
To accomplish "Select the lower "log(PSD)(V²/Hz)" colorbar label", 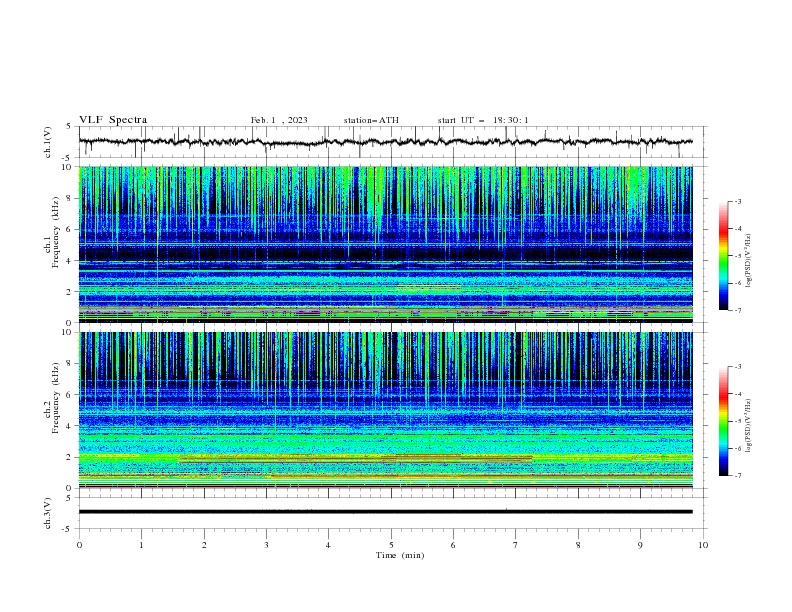I will [x=749, y=426].
